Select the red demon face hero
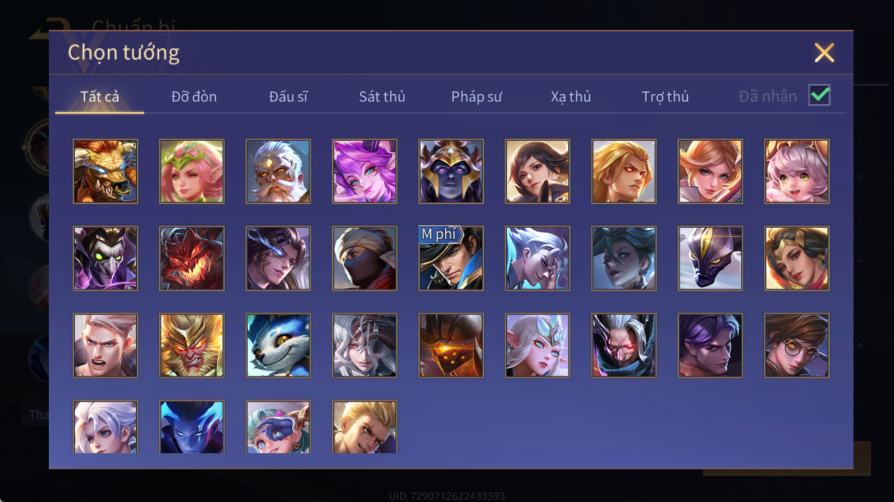894x502 pixels. (x=192, y=258)
